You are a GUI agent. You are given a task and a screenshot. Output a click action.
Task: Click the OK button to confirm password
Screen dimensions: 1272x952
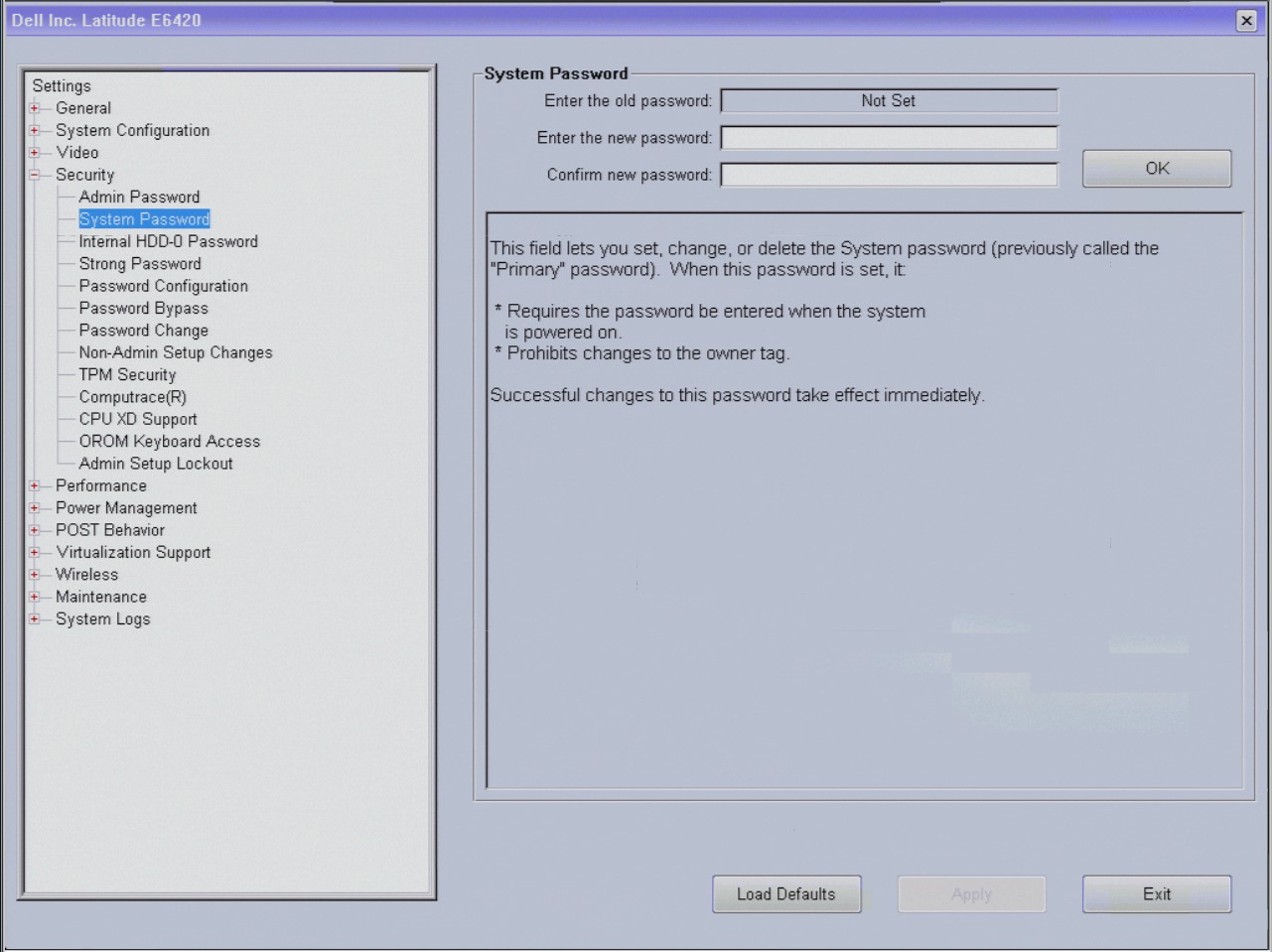pyautogui.click(x=1156, y=168)
